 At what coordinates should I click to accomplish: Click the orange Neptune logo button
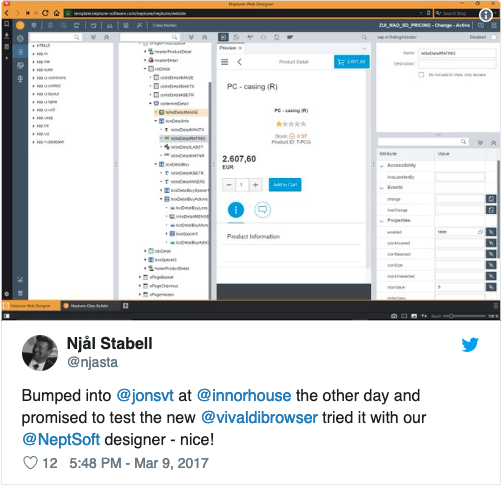pyautogui.click(x=20, y=25)
